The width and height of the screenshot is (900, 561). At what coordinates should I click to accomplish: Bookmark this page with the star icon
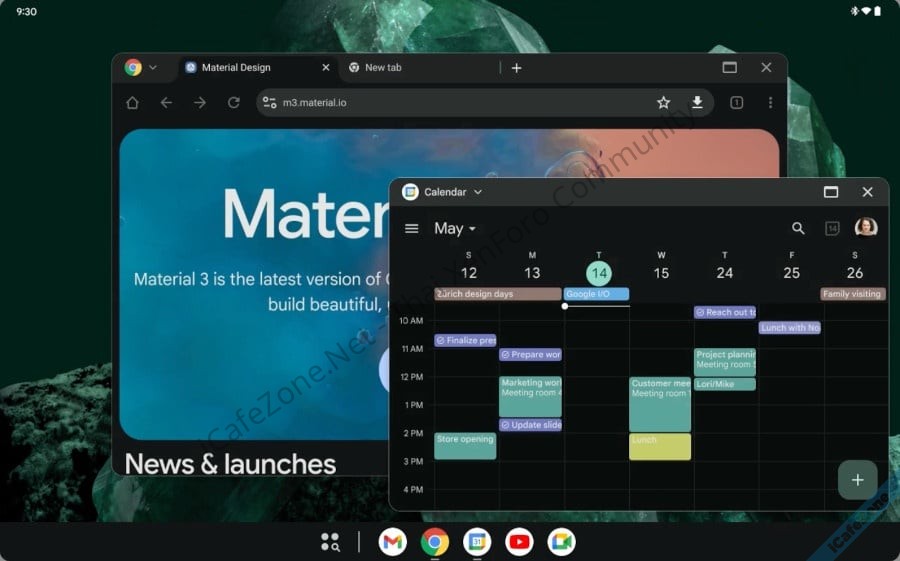[663, 102]
